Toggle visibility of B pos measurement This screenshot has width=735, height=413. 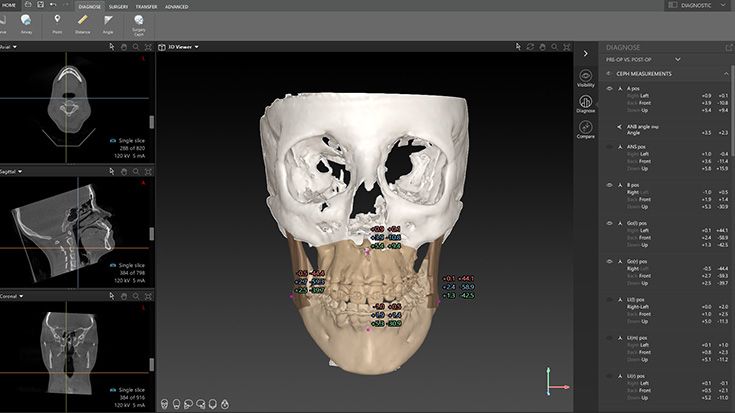tap(609, 184)
